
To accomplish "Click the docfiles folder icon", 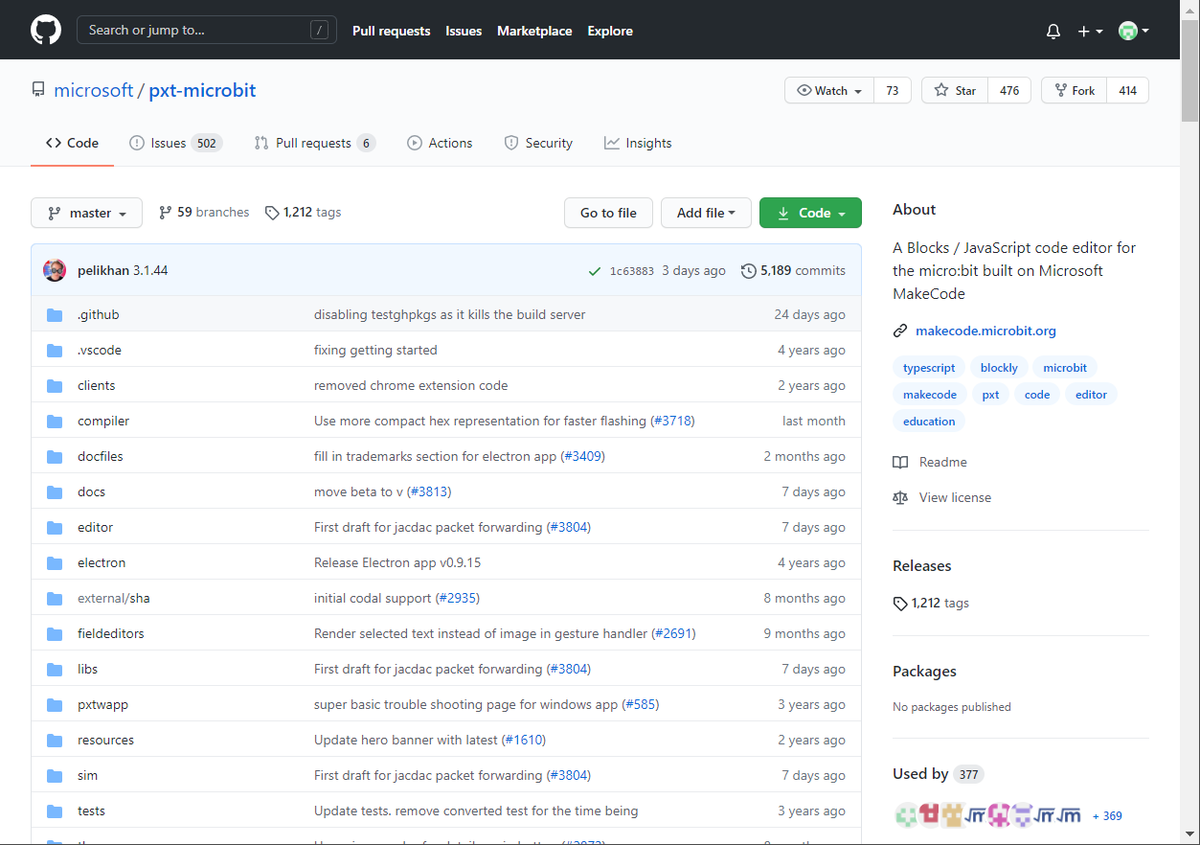I will [55, 457].
